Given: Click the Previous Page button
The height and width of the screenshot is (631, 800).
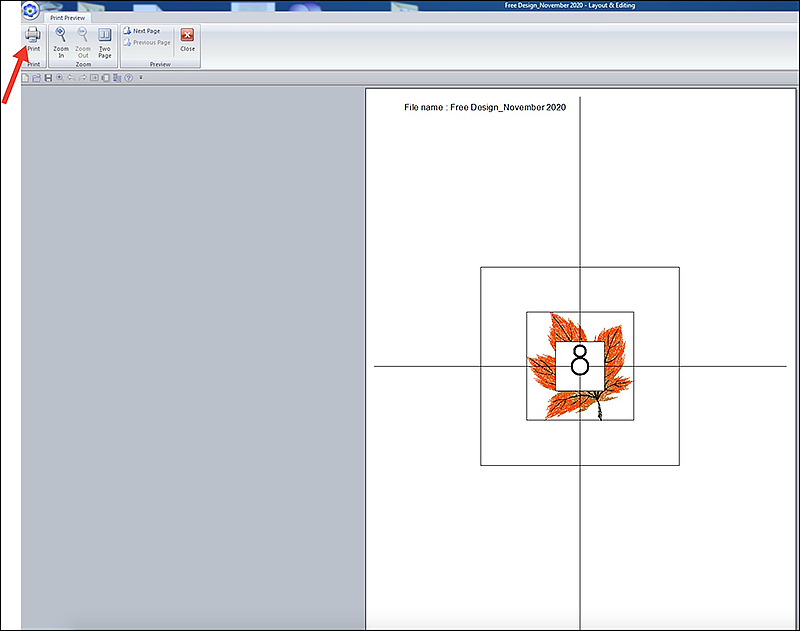Looking at the screenshot, I should coord(146,42).
